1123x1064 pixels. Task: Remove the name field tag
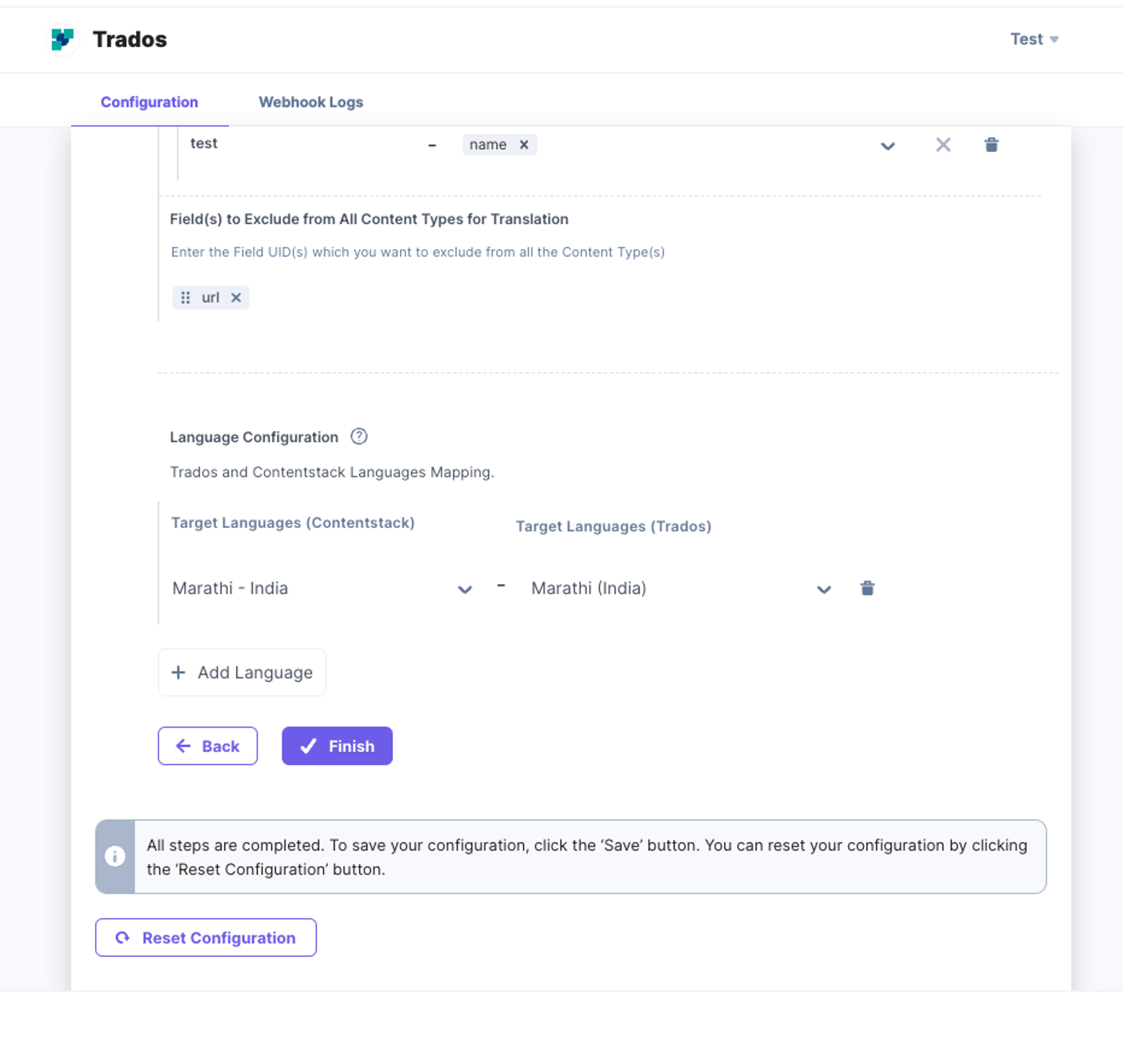coord(524,145)
